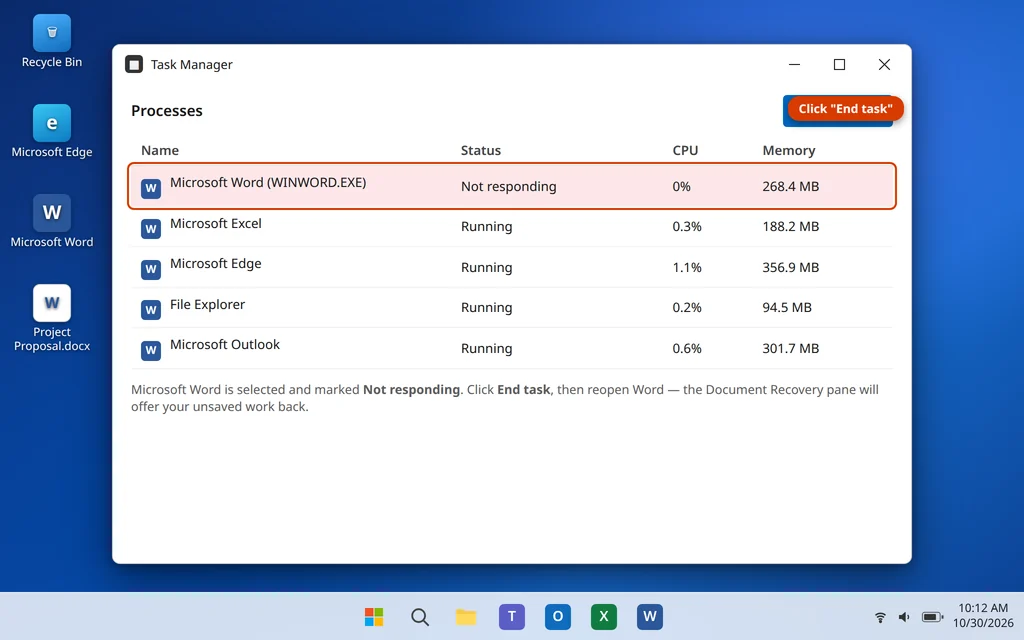Click the 188.2 MB memory value
Viewport: 1024px width, 640px height.
pyautogui.click(x=790, y=227)
